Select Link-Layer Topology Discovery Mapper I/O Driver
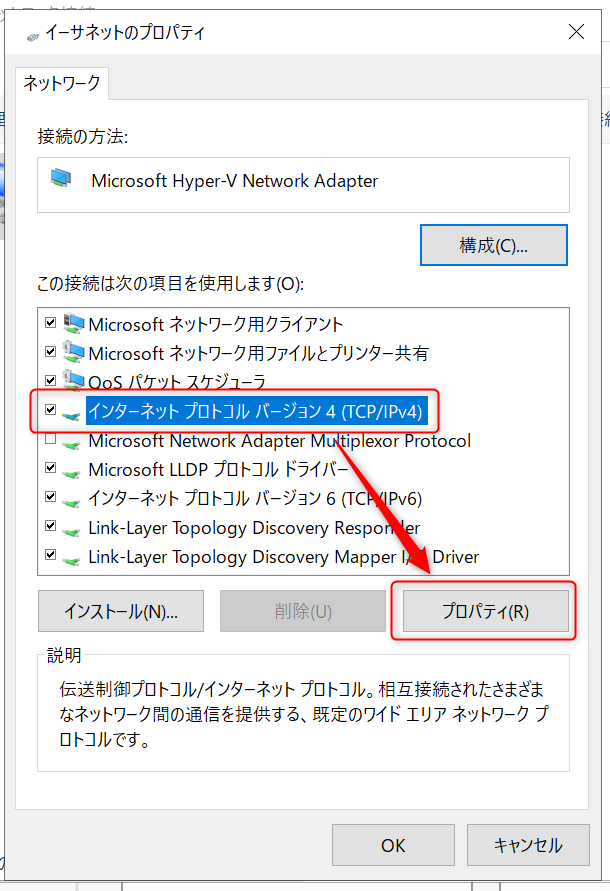 [x=283, y=556]
